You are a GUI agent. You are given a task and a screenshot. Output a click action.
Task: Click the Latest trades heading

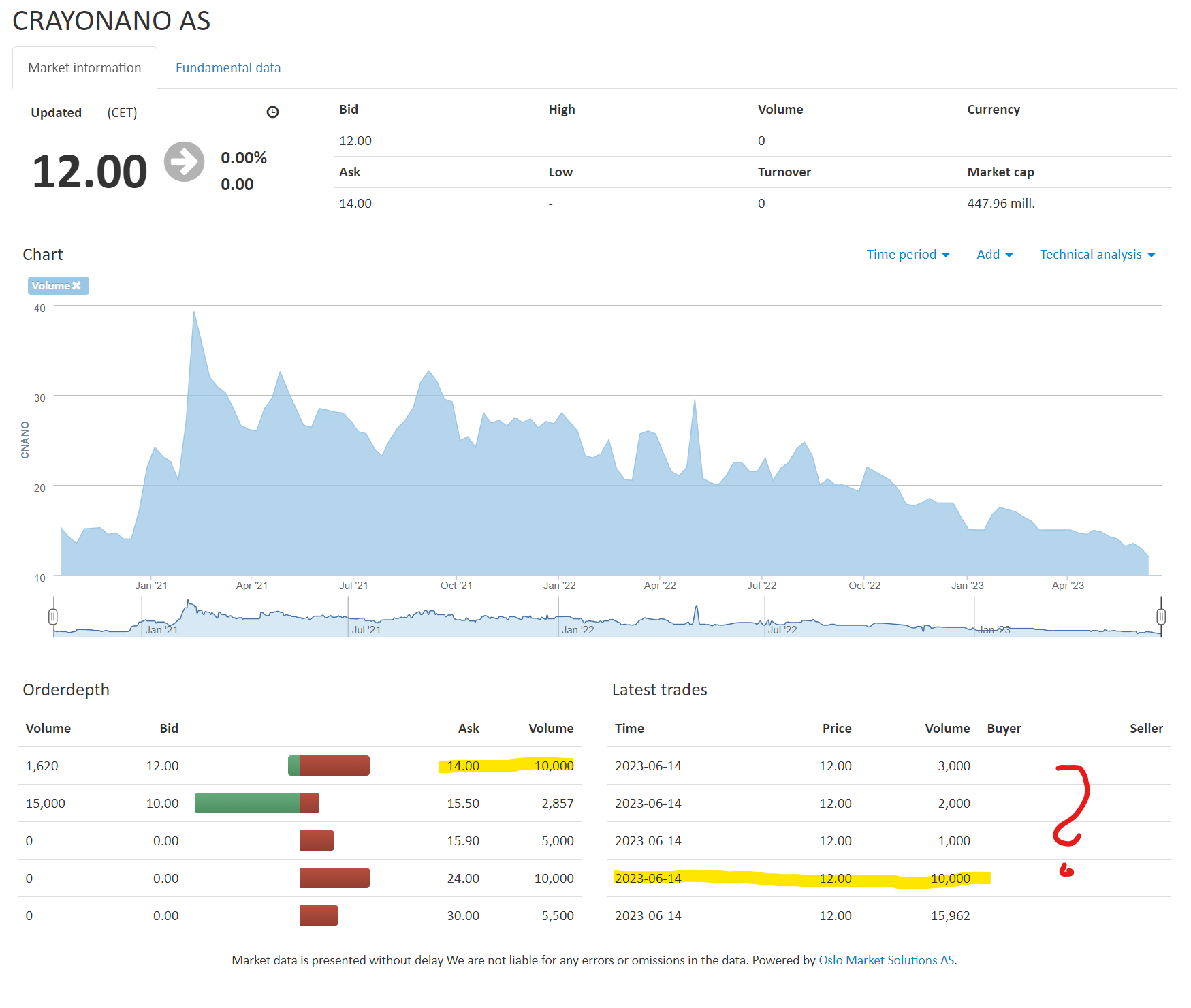click(659, 689)
